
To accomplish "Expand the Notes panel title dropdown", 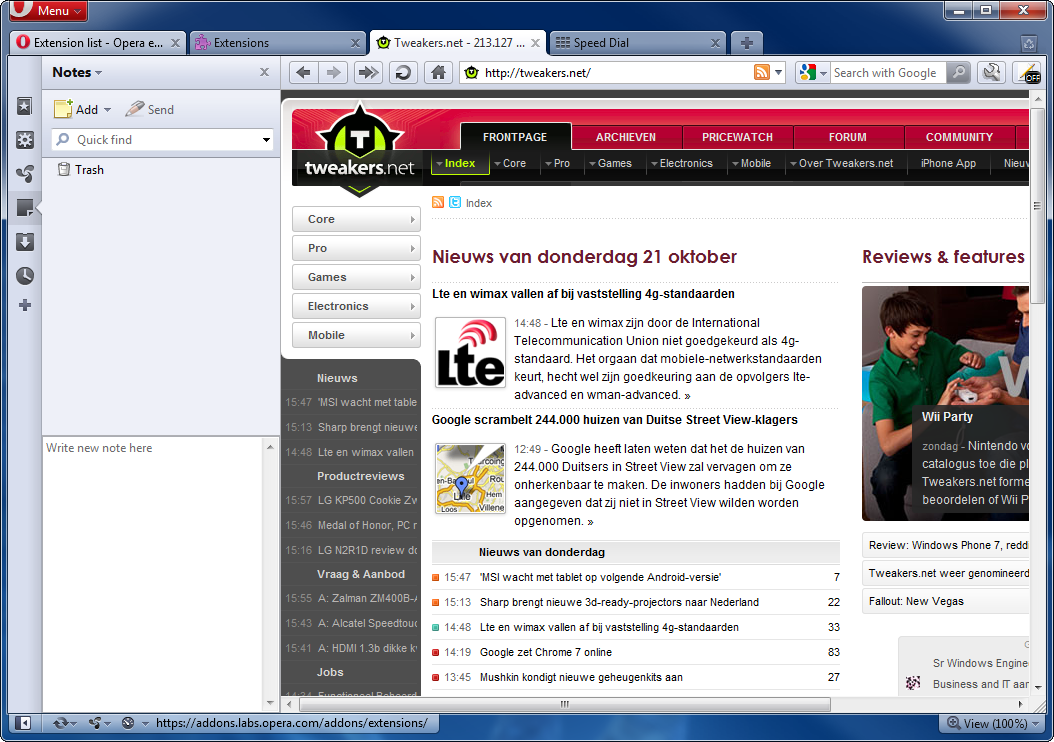I will click(x=99, y=73).
